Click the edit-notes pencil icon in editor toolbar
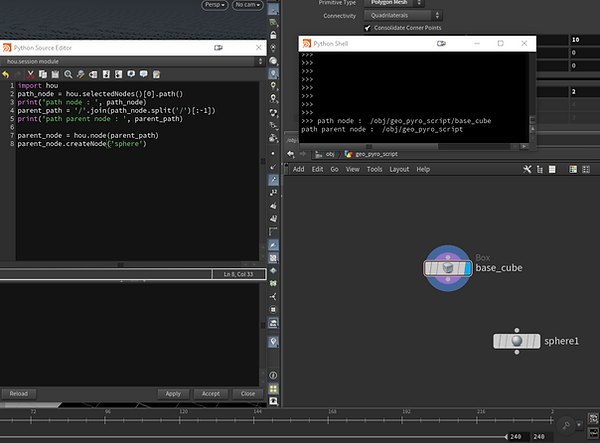 (x=157, y=74)
